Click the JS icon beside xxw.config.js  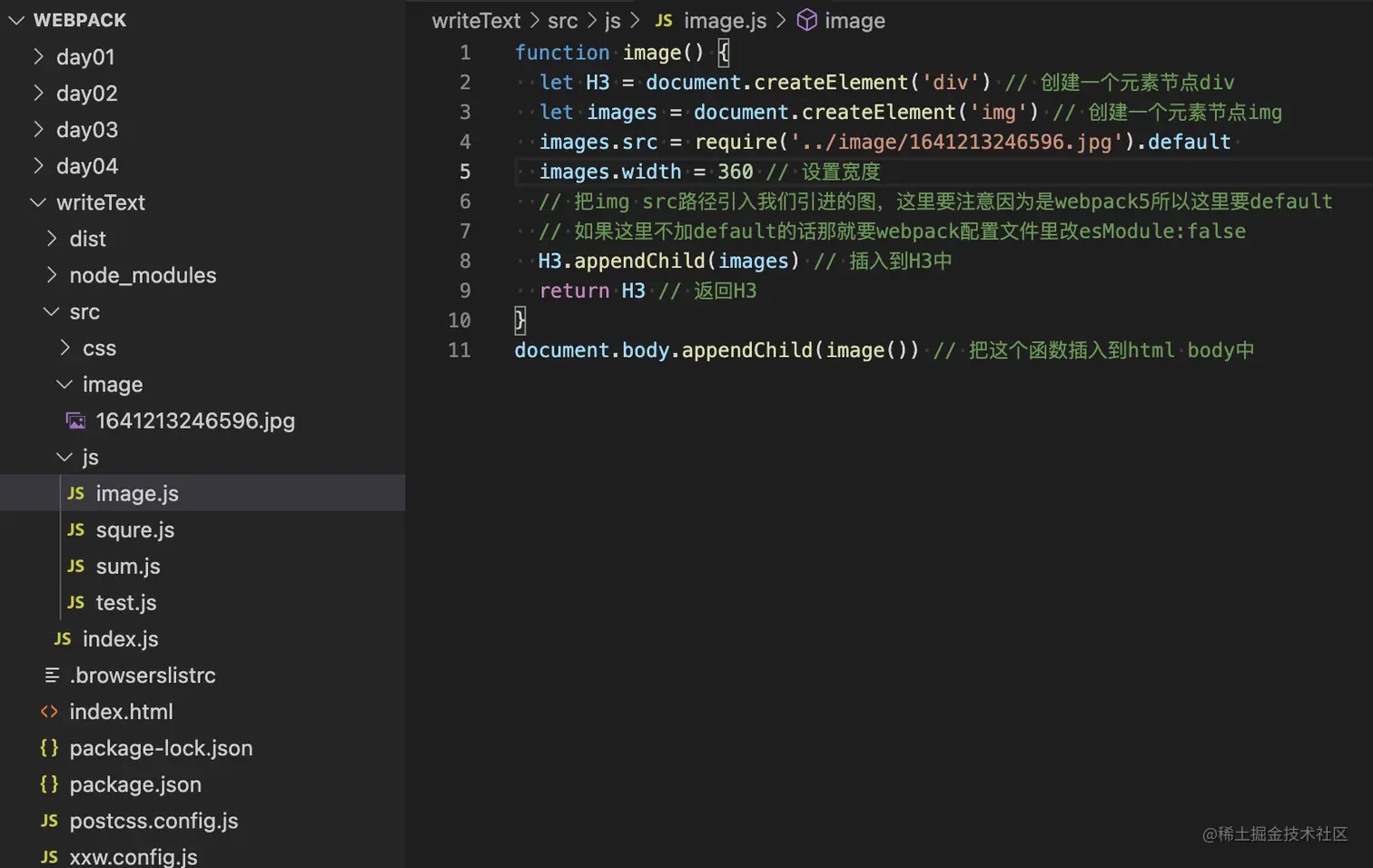pos(50,856)
